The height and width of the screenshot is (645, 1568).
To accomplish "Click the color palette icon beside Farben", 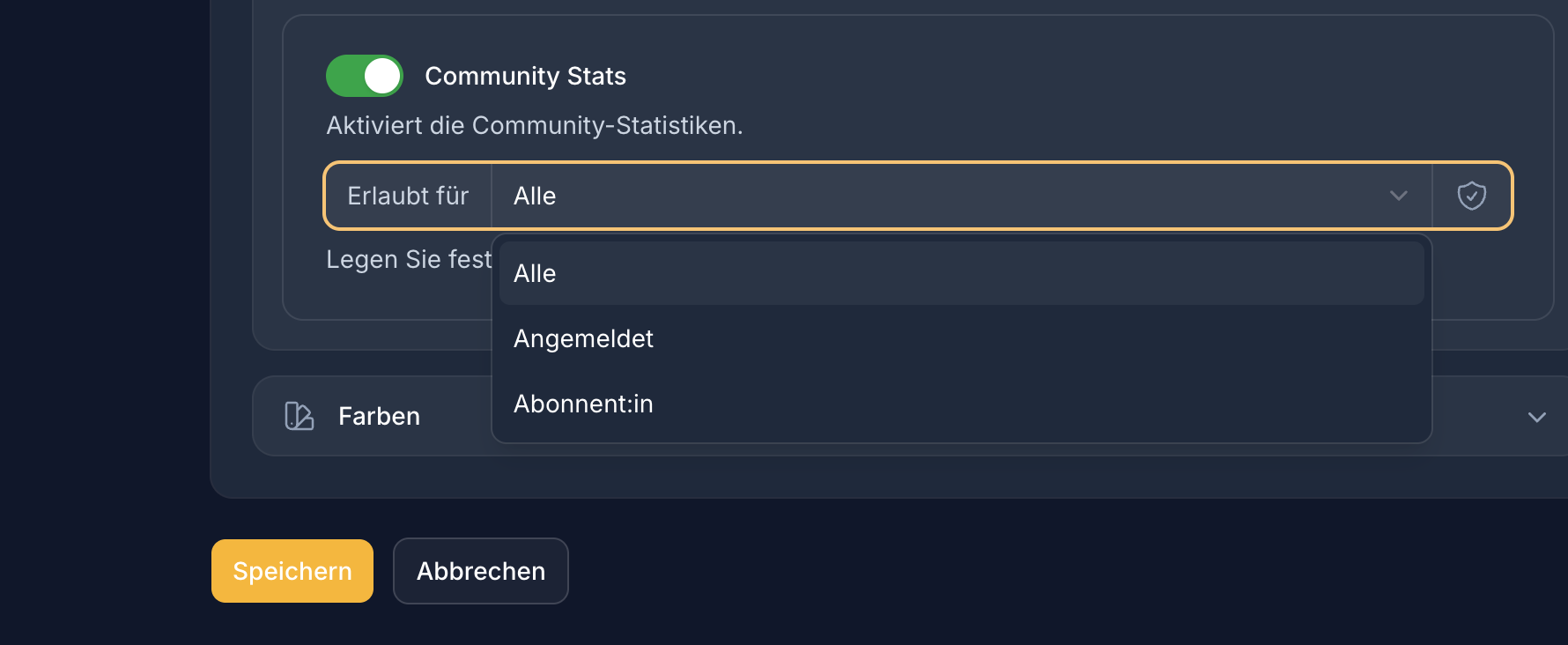I will (299, 416).
